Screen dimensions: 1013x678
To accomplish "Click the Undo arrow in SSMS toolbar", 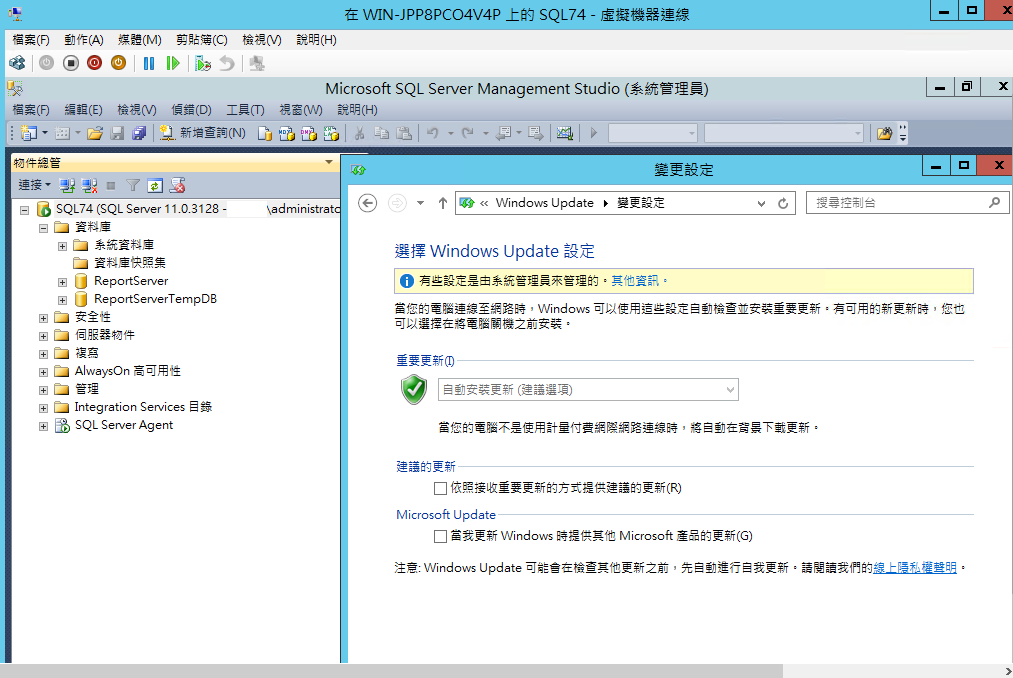I will [x=432, y=133].
